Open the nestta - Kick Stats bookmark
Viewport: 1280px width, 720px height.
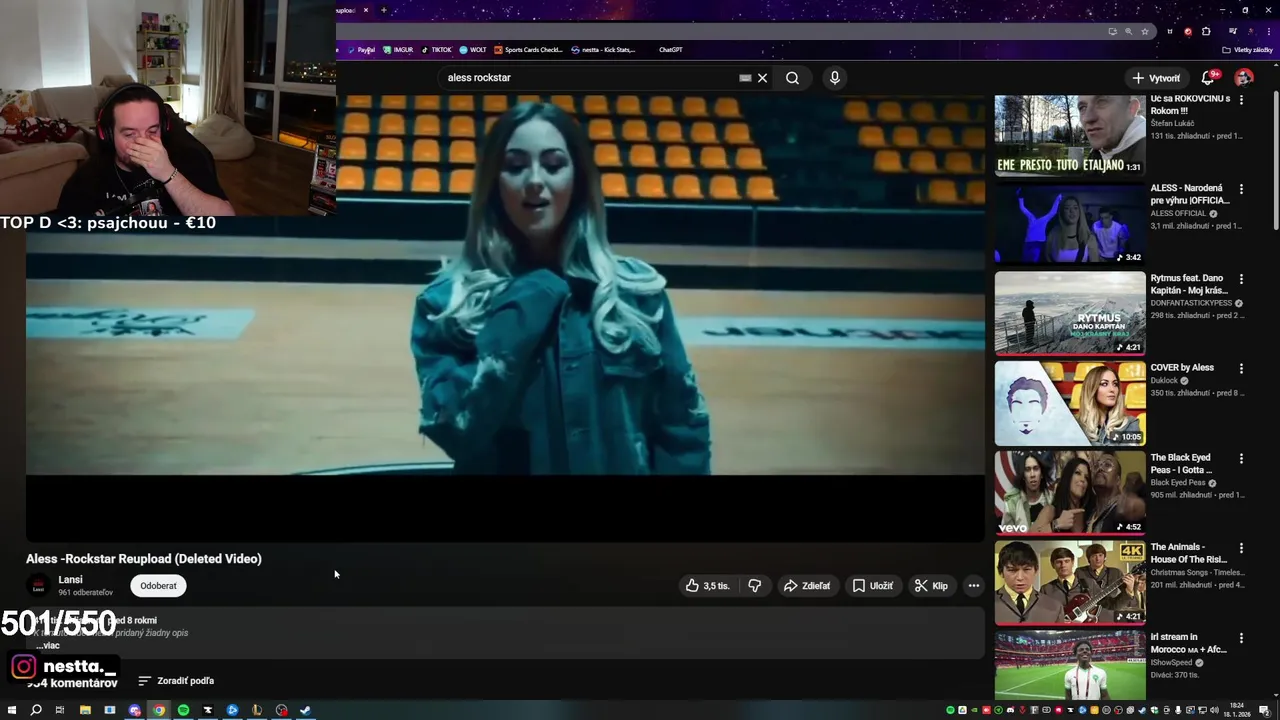click(x=604, y=50)
